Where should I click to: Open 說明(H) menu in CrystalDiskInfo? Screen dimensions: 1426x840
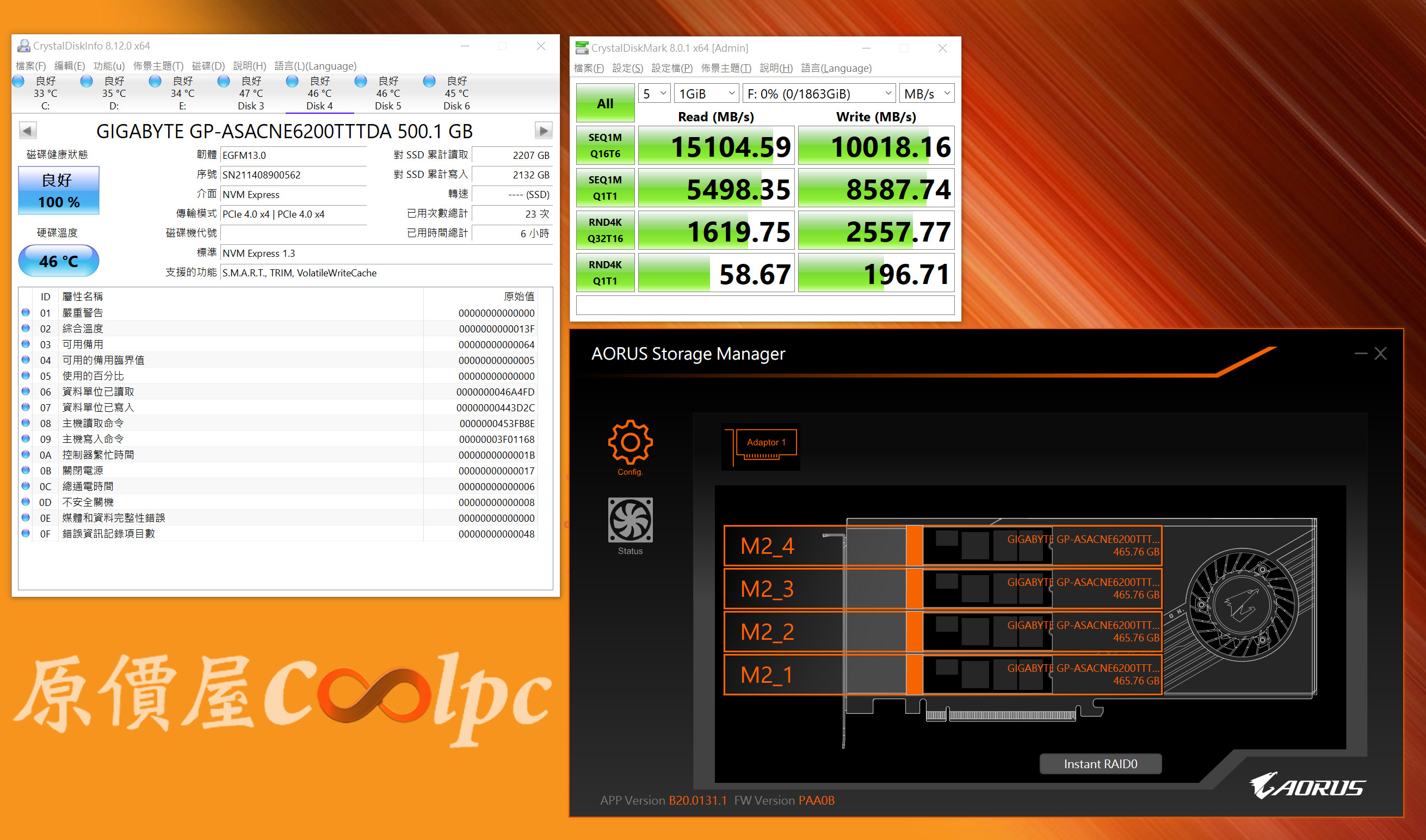pyautogui.click(x=250, y=66)
